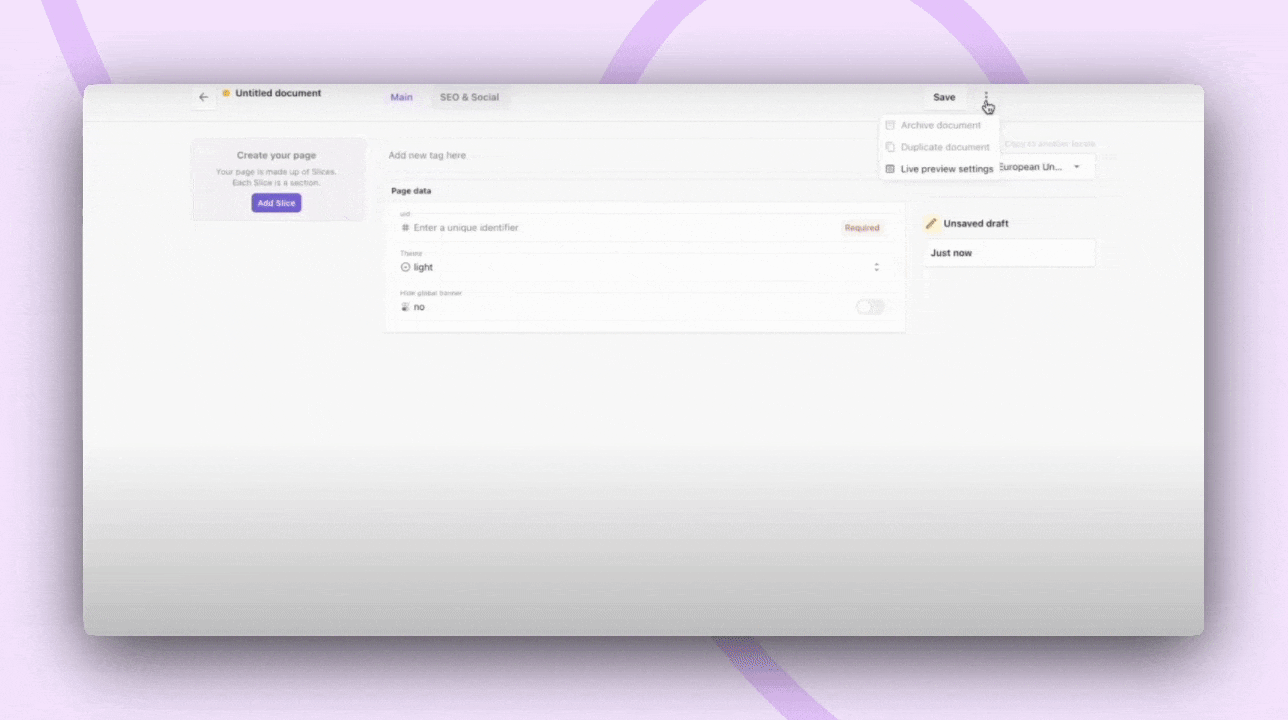Select Archive document from the menu
Viewport: 1288px width, 720px height.
pyautogui.click(x=940, y=125)
